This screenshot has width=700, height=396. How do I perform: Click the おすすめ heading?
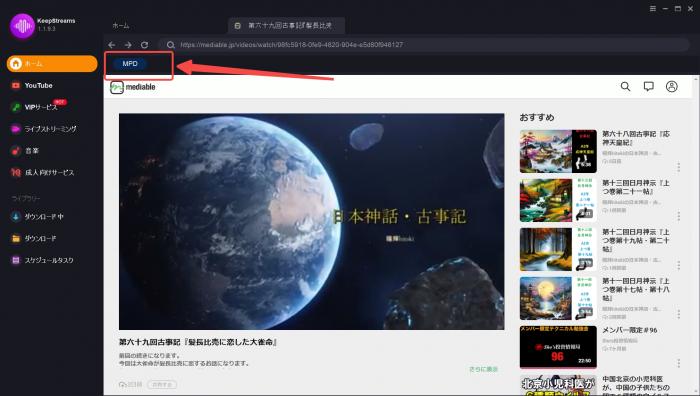[x=537, y=117]
